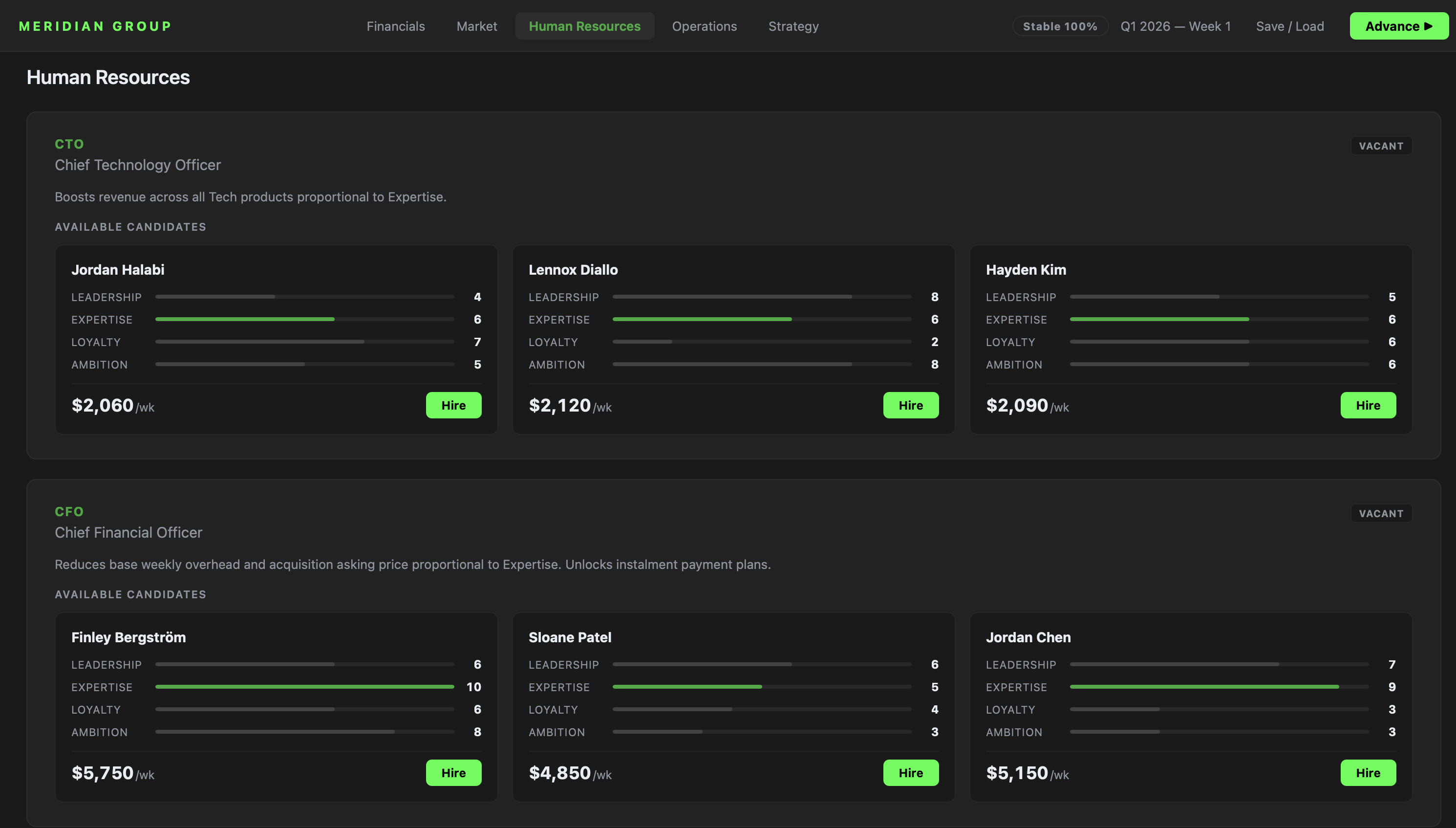
Task: Click the Advance button
Action: coord(1399,26)
